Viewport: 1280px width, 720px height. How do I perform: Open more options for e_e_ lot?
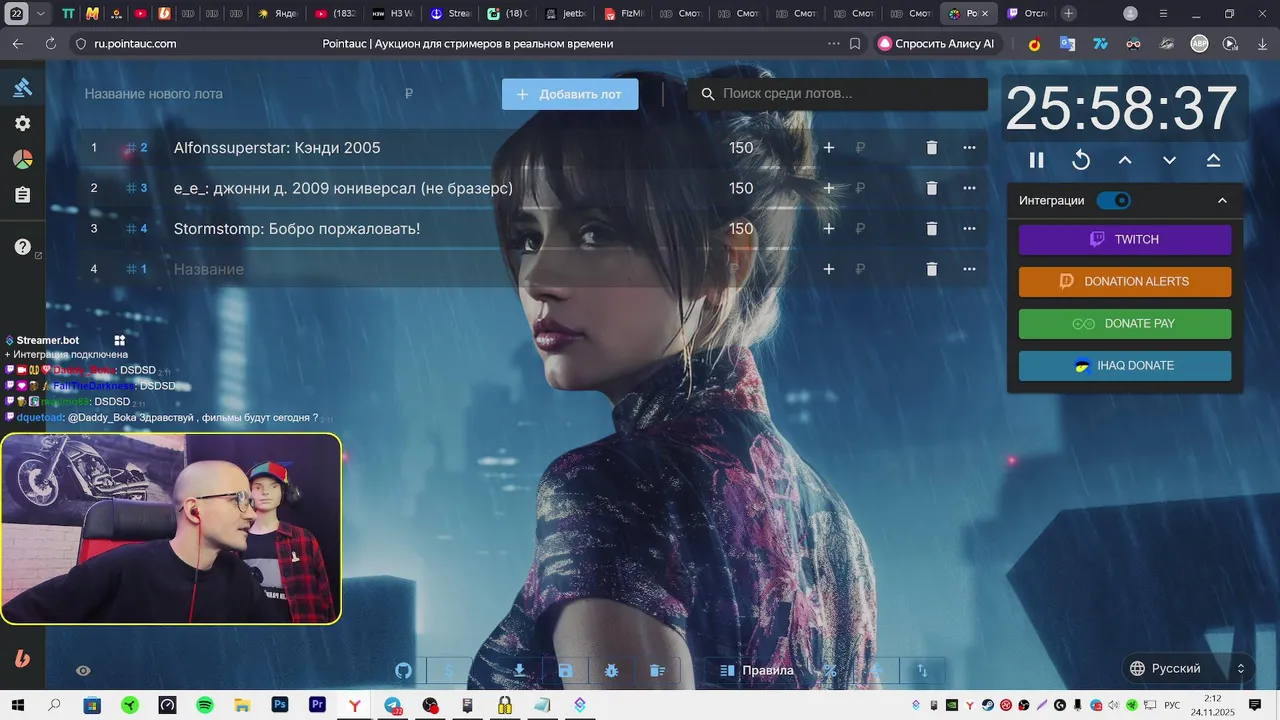point(969,188)
